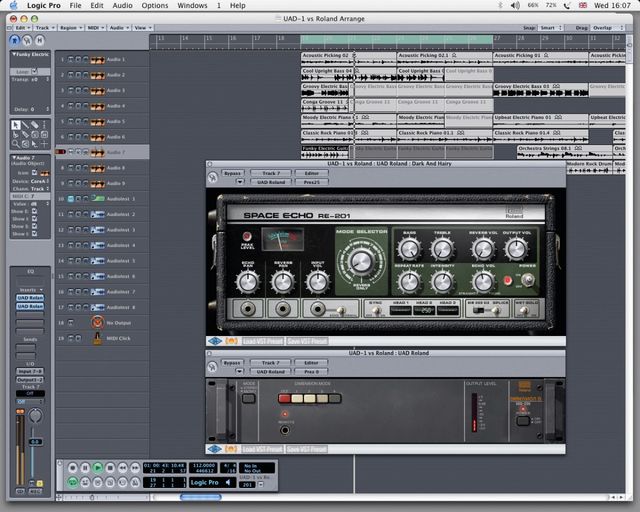Viewport: 640px width, 512px height.
Task: Click the MIDI Click metronome track icon
Action: [x=98, y=338]
